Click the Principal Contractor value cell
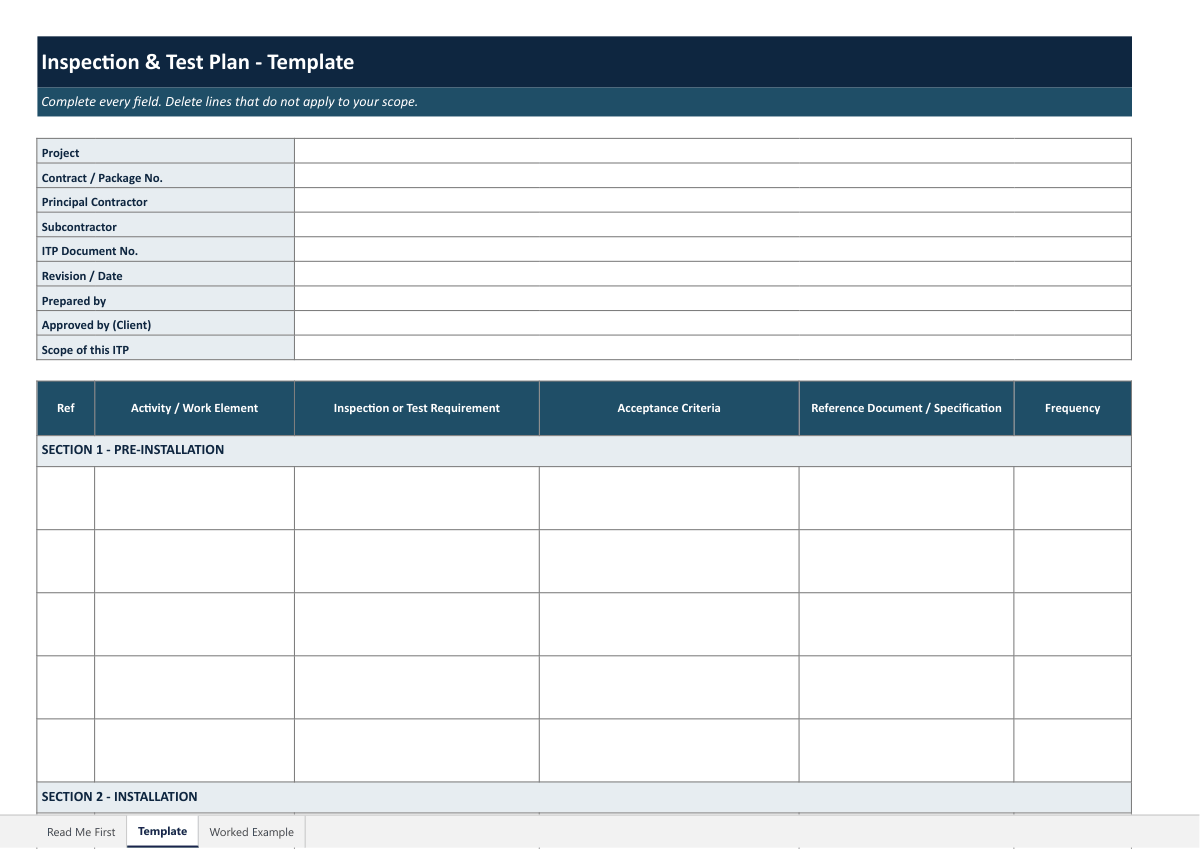Image resolution: width=1200 pixels, height=849 pixels. [713, 200]
